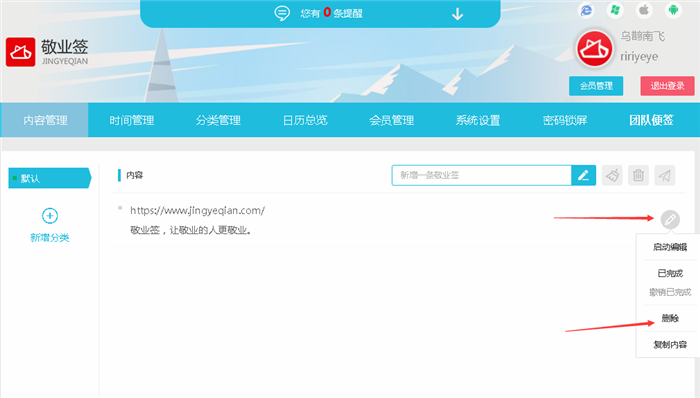This screenshot has width=700, height=398.
Task: Click the round pencil edit icon on note
Action: (670, 219)
